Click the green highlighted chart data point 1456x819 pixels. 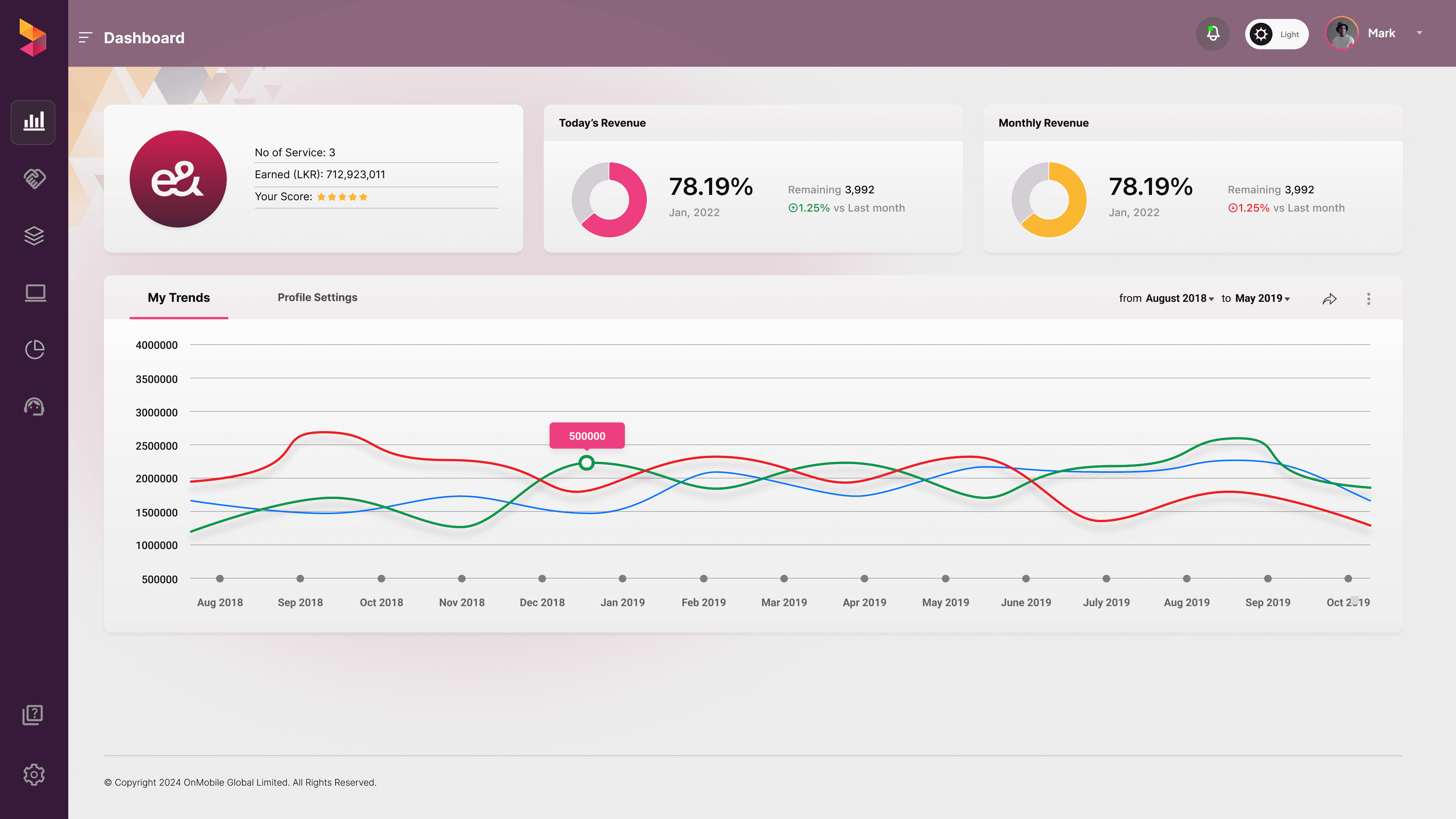point(587,463)
